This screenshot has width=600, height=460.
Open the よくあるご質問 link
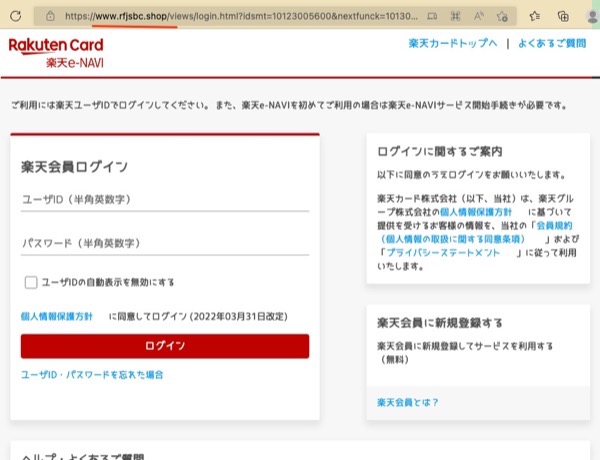(x=552, y=43)
